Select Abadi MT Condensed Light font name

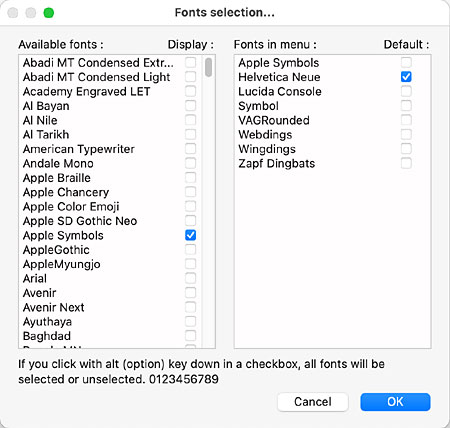[x=96, y=77]
